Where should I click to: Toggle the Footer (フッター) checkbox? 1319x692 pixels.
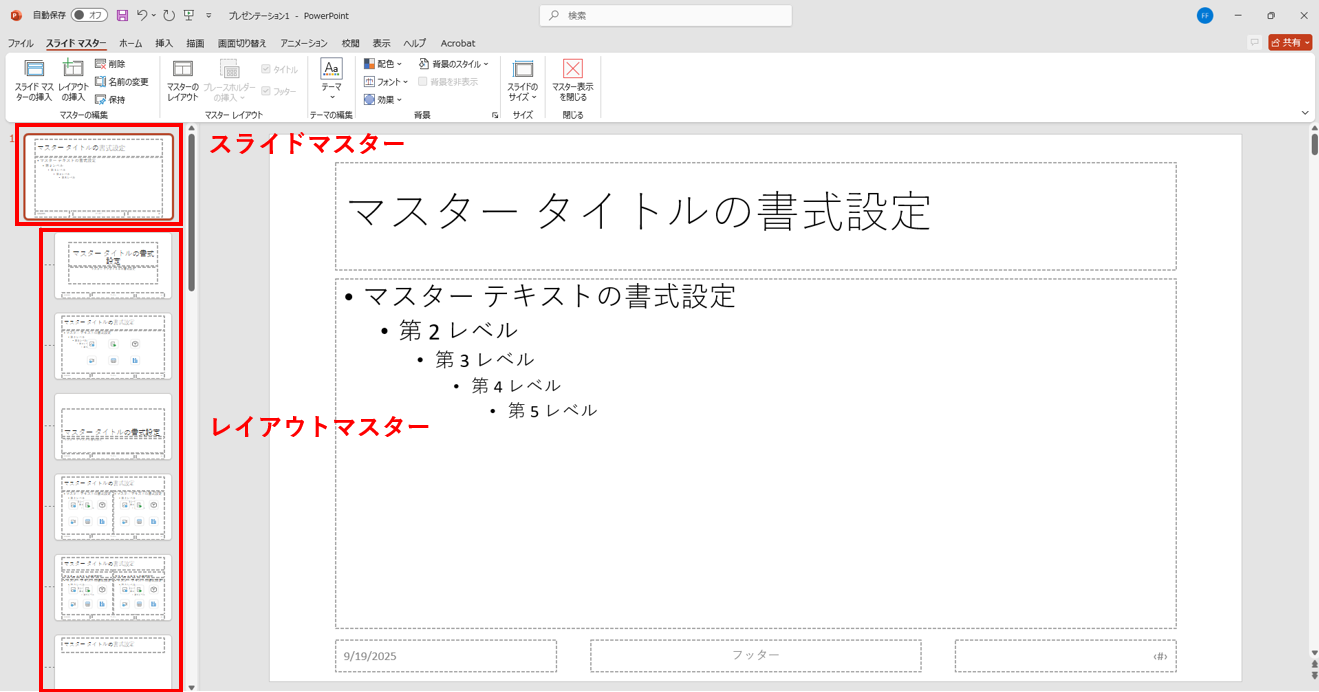click(x=266, y=91)
